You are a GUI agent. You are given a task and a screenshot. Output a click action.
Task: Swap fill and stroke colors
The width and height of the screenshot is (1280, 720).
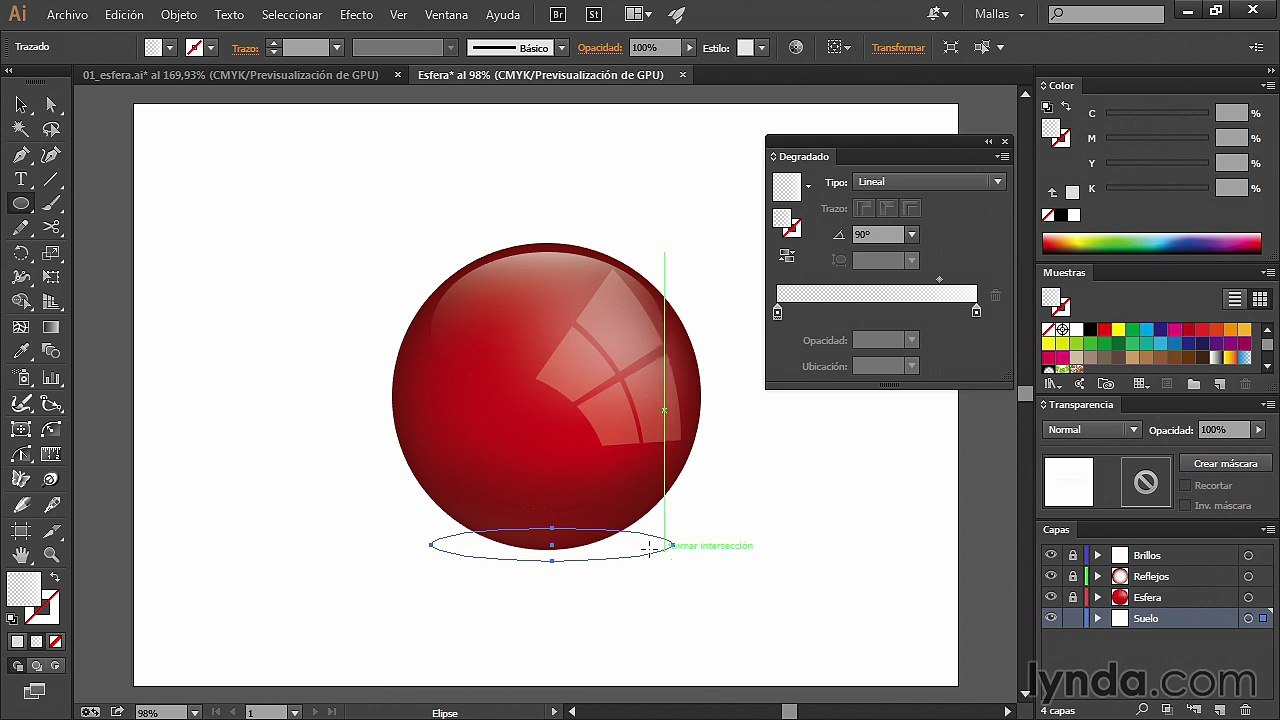(x=56, y=578)
